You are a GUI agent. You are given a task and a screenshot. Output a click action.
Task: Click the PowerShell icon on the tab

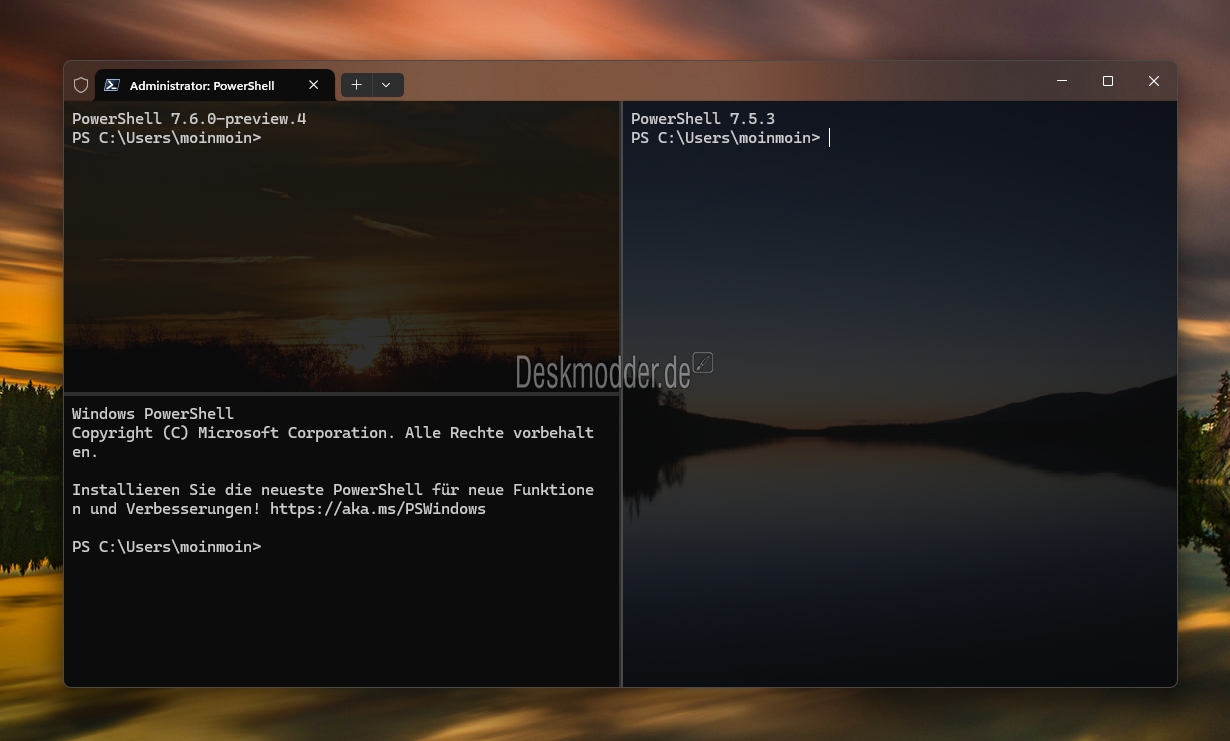pos(112,85)
